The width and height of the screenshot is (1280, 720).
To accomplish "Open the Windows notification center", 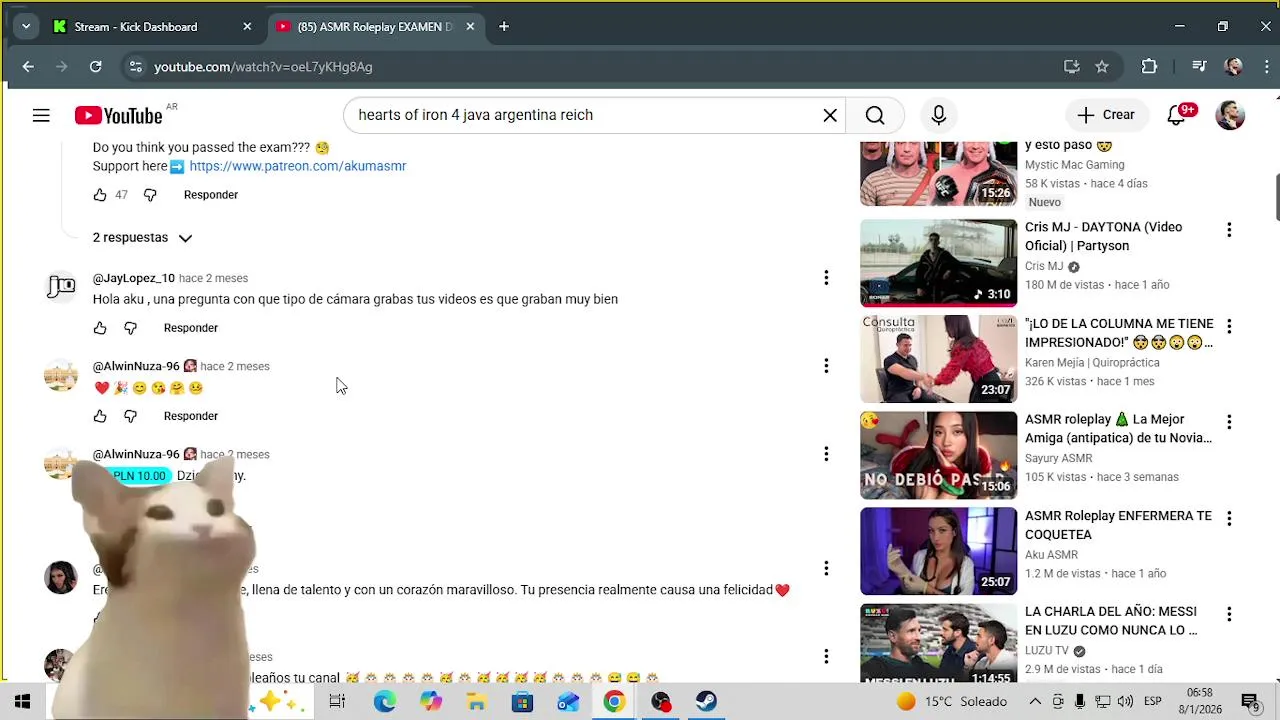I will (x=1250, y=701).
